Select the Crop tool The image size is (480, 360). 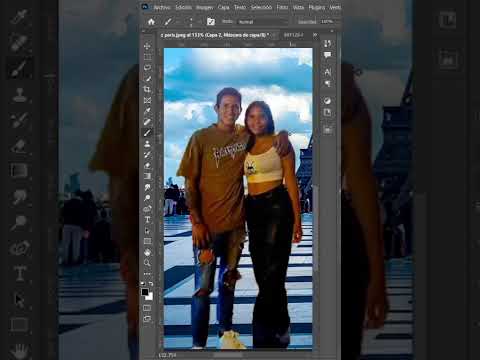[x=147, y=89]
